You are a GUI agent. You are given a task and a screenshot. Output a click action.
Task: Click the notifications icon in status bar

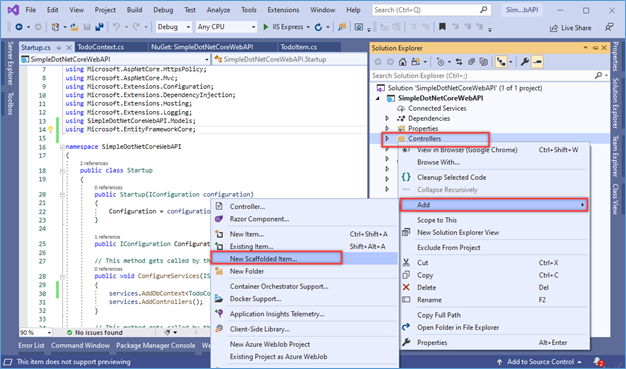point(598,362)
